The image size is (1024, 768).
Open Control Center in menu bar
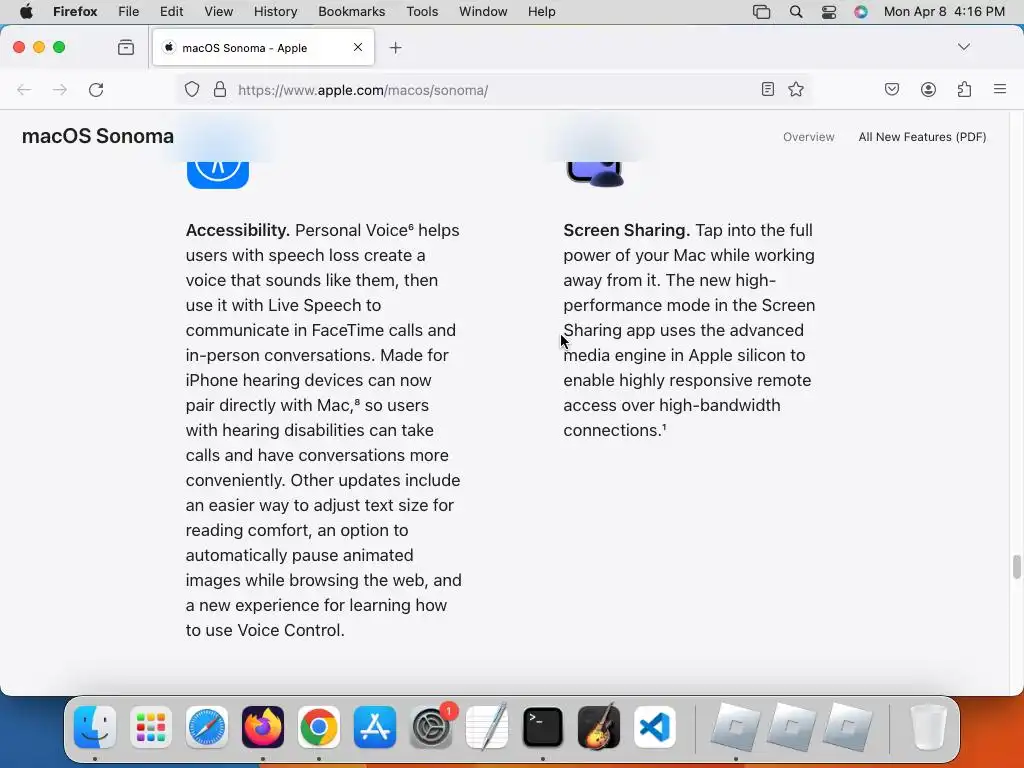(x=829, y=12)
